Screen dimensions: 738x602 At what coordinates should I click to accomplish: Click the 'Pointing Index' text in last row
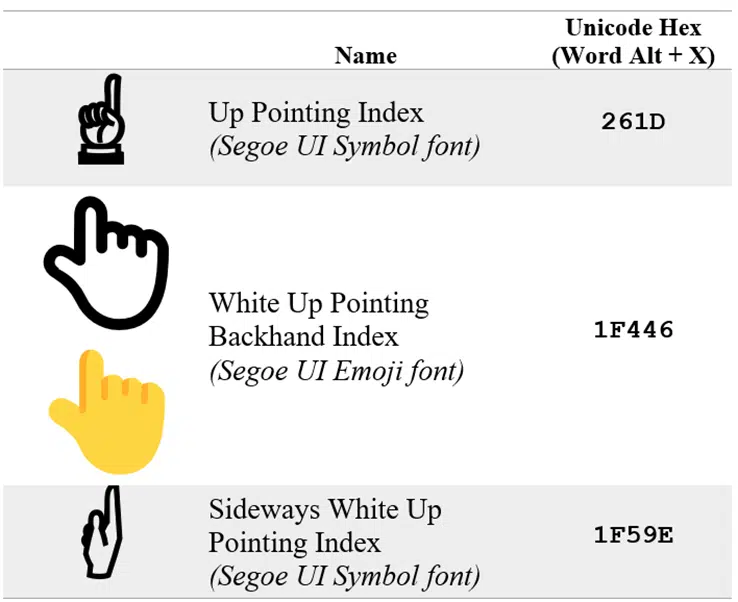(295, 543)
